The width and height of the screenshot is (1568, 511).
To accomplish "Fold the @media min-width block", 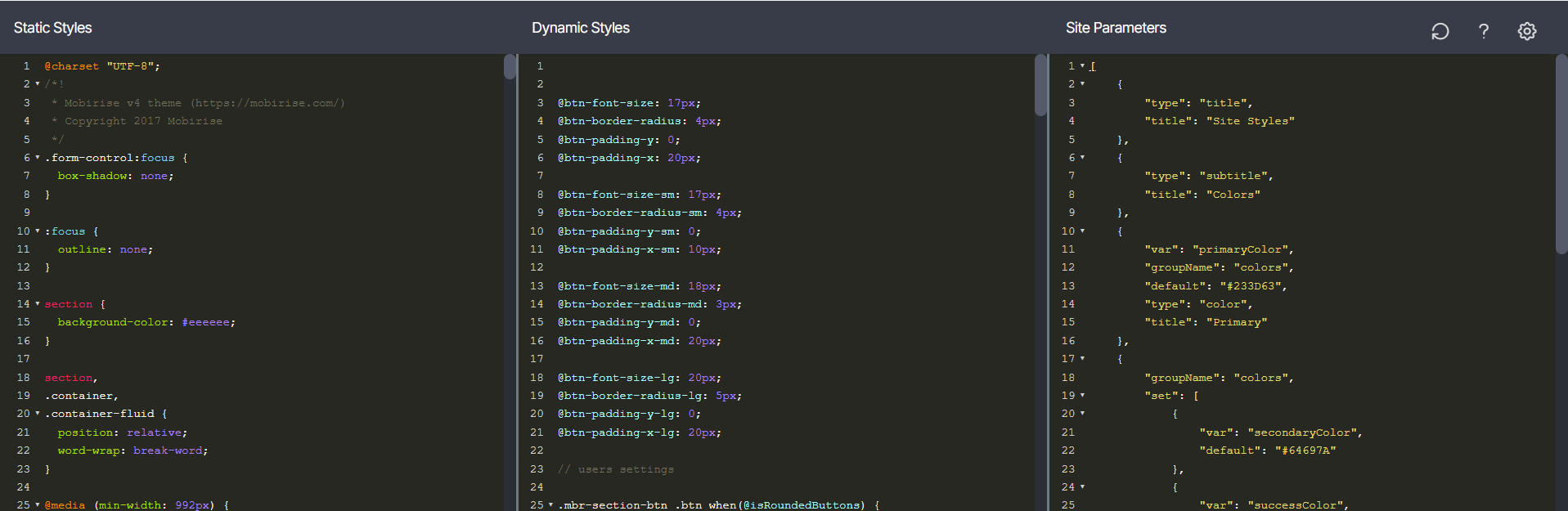I will pos(38,505).
